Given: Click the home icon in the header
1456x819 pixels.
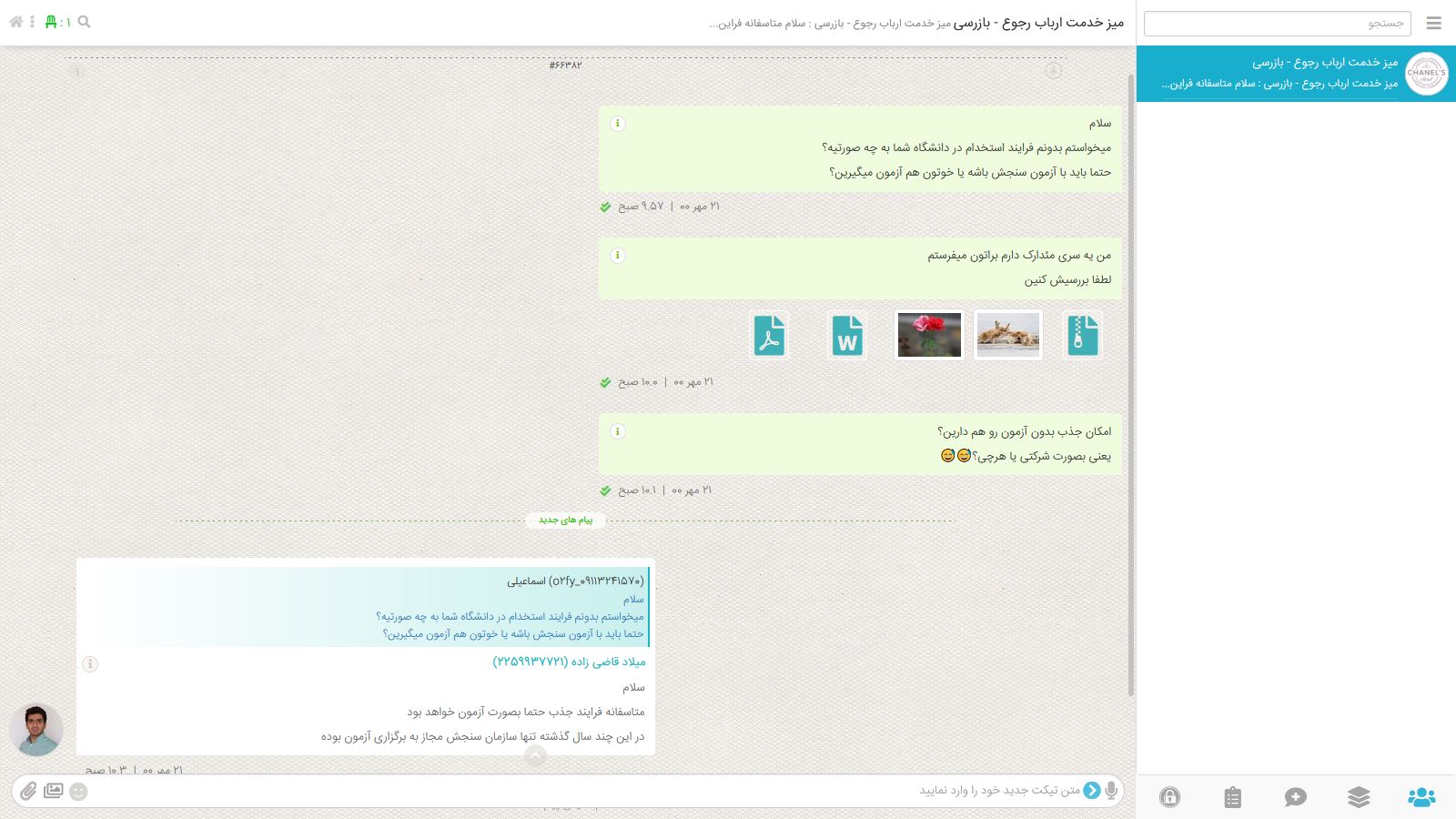Looking at the screenshot, I should coord(15,22).
